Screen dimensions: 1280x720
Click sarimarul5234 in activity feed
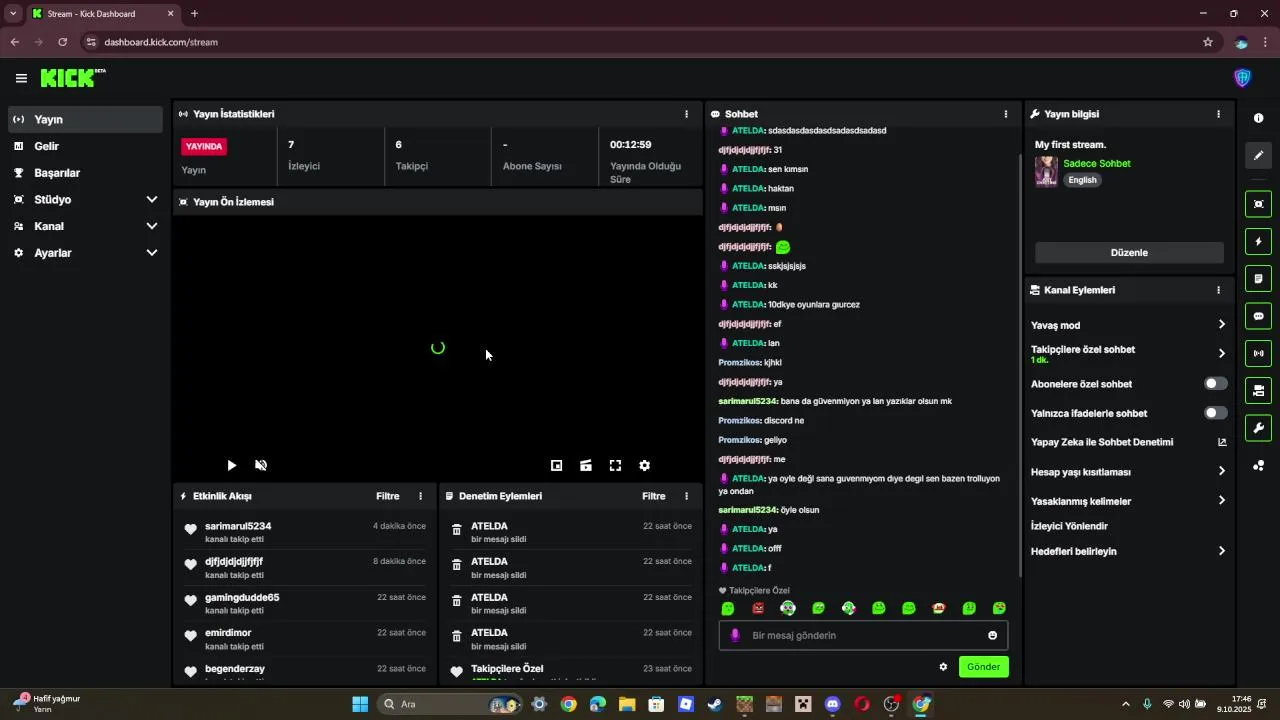pyautogui.click(x=238, y=526)
